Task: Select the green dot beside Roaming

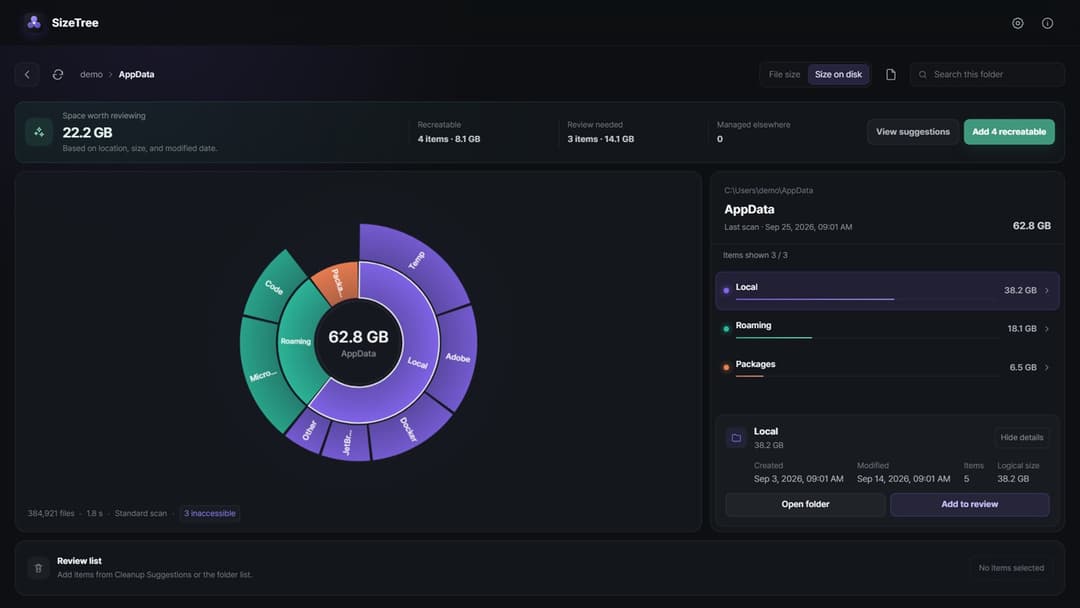Action: pos(726,329)
